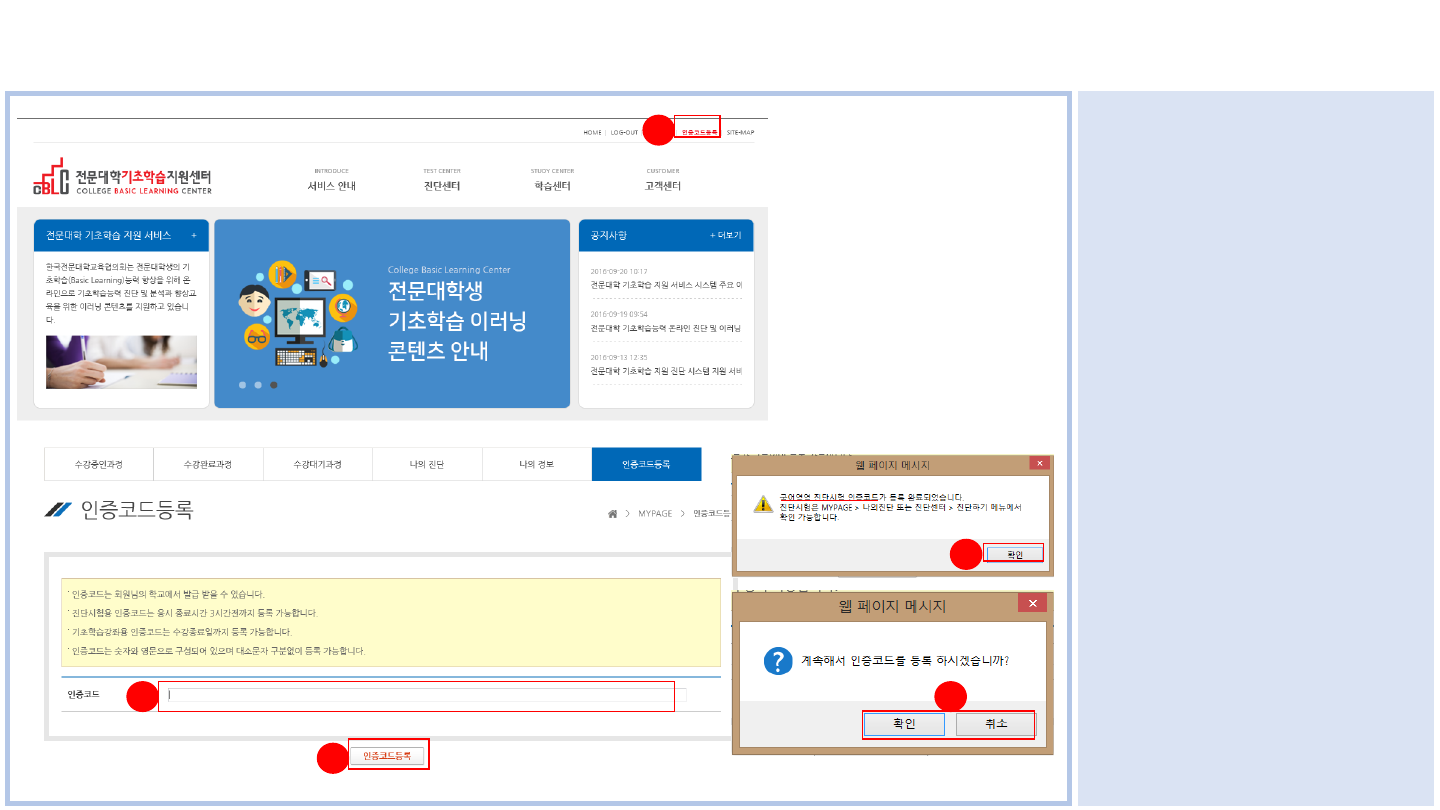
Task: Click 취소 in the question dialog
Action: coord(995,724)
